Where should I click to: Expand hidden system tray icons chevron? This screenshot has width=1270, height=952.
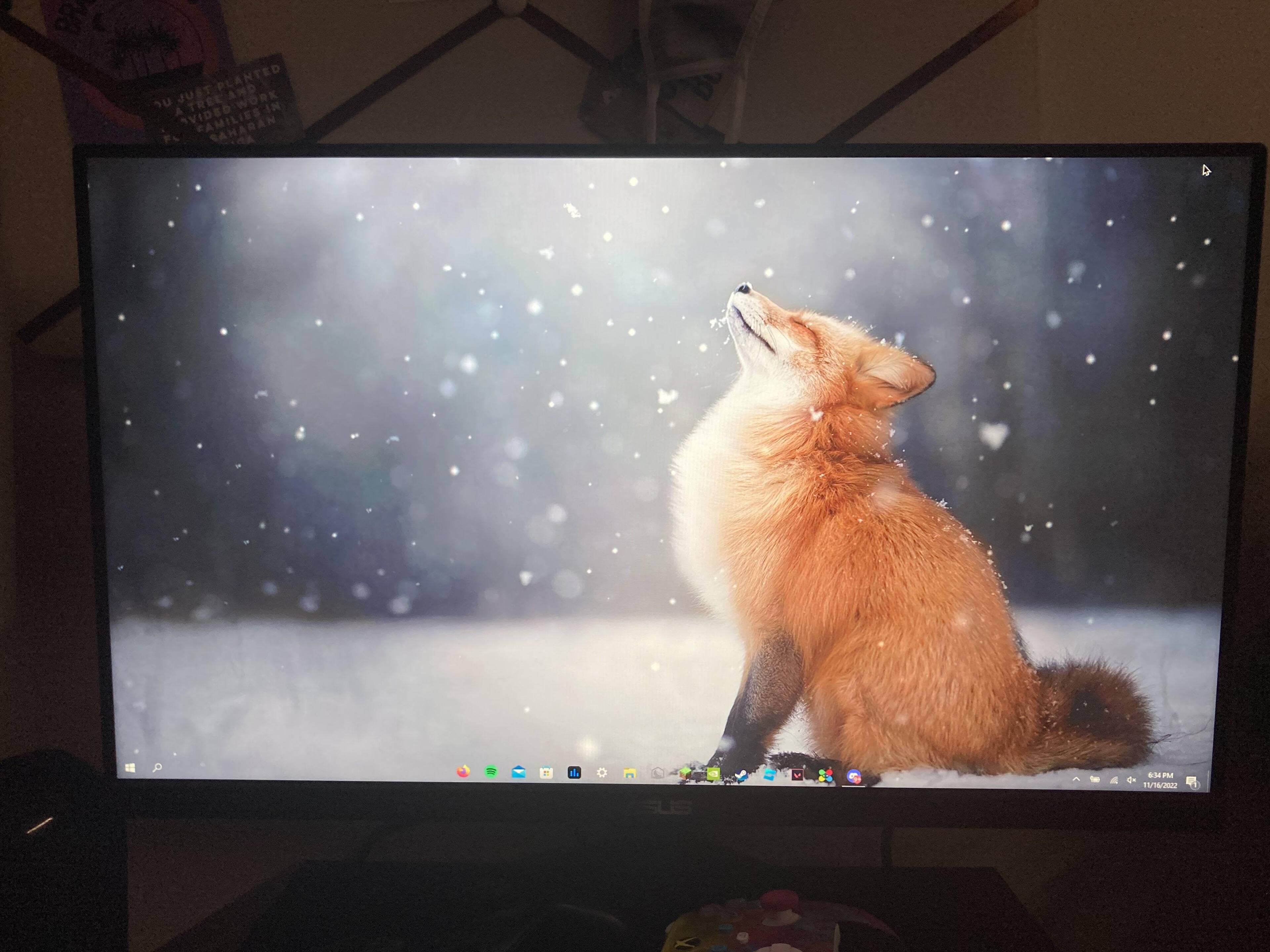1076,779
